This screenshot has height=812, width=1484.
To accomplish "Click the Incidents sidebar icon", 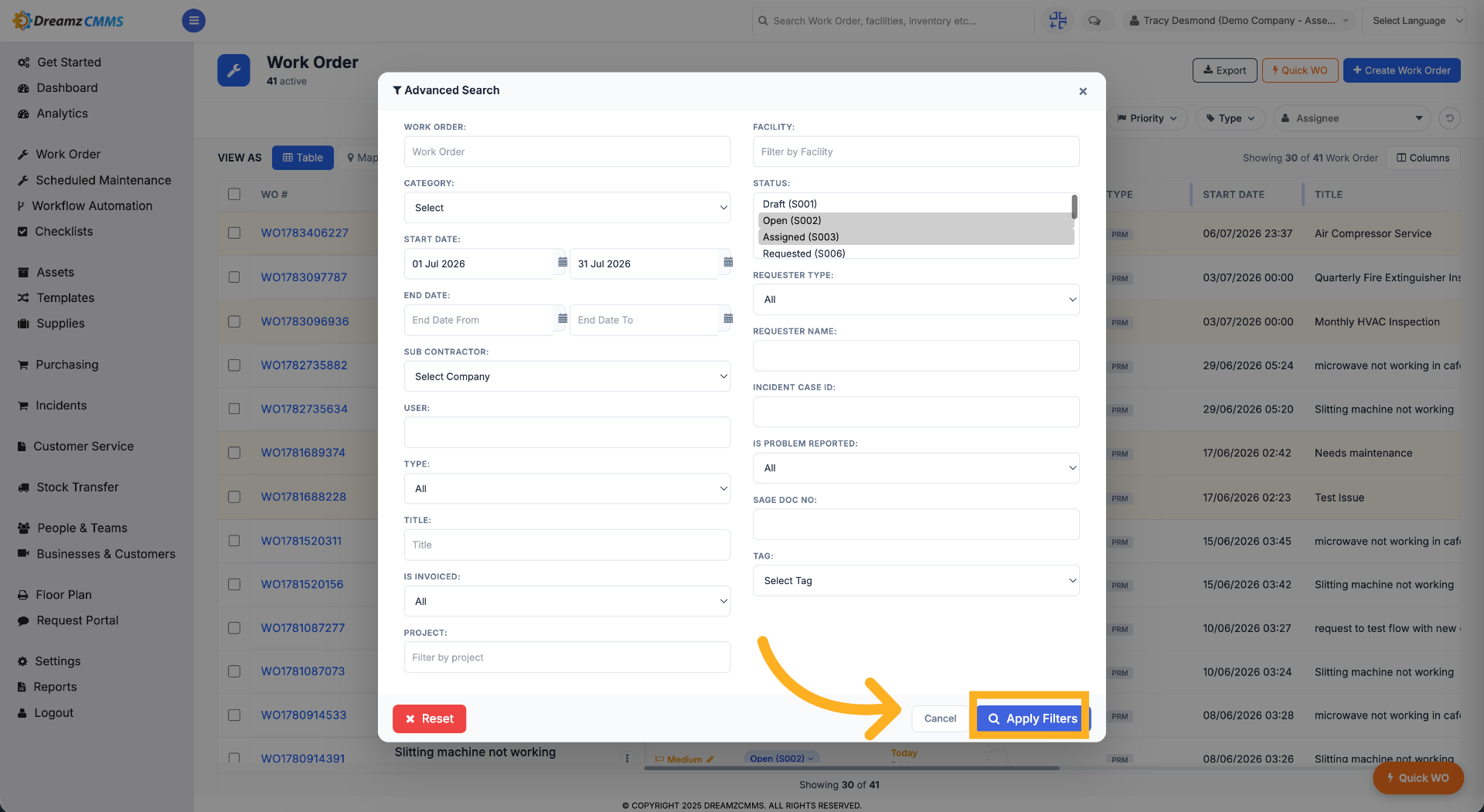I will (23, 406).
